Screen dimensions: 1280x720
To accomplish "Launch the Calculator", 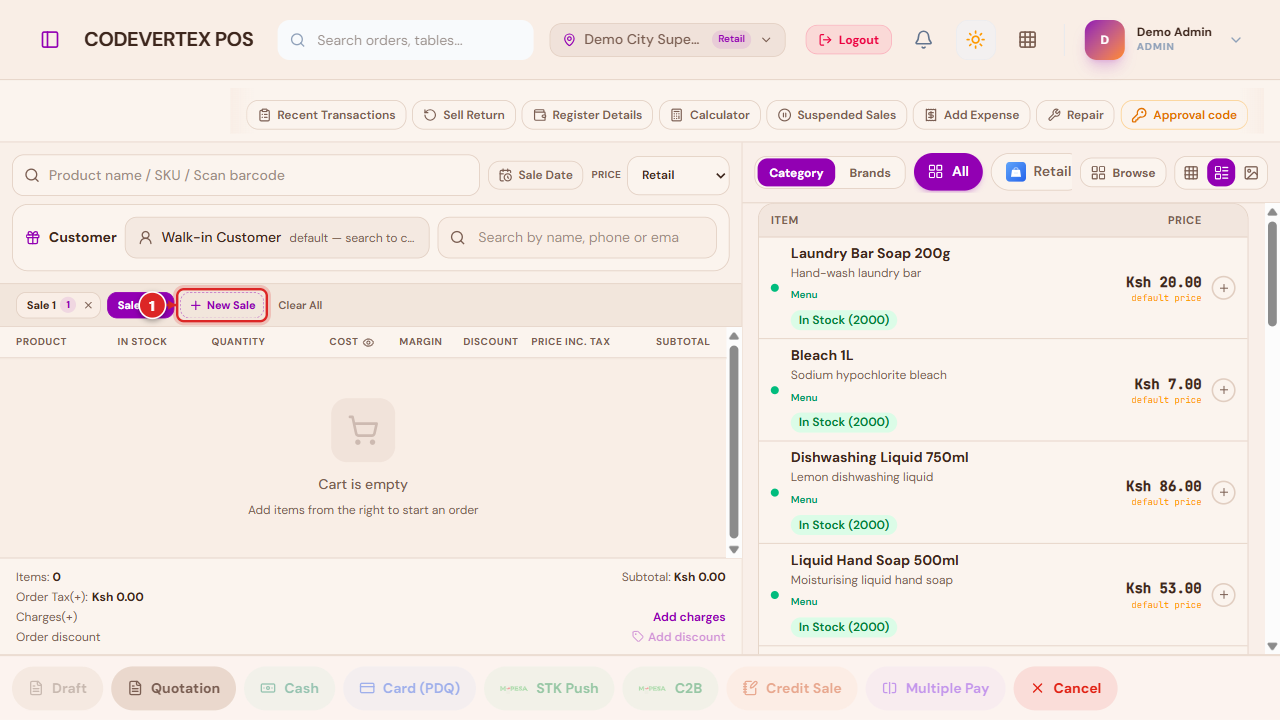I will [710, 115].
